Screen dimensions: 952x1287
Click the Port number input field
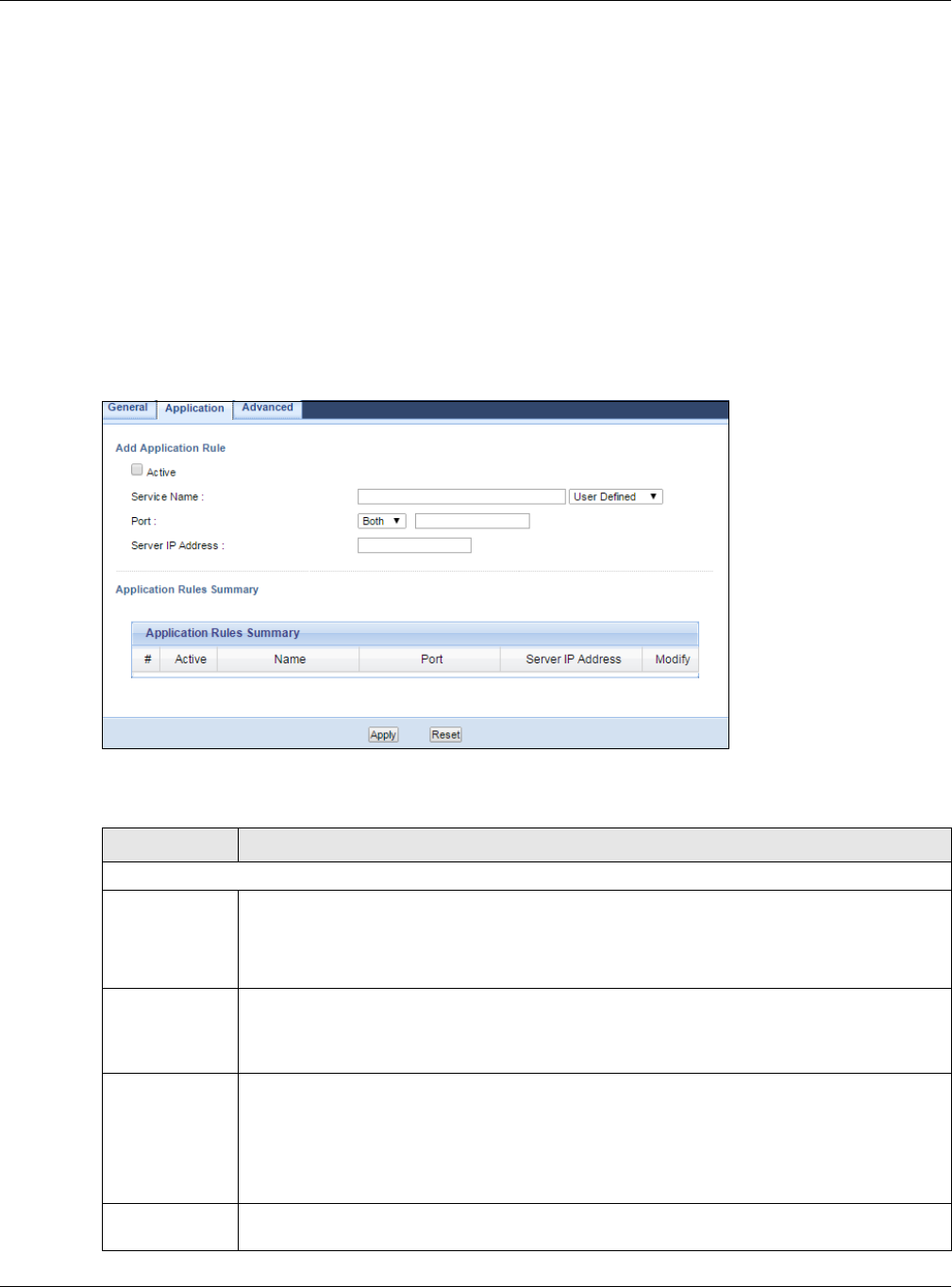click(x=472, y=521)
